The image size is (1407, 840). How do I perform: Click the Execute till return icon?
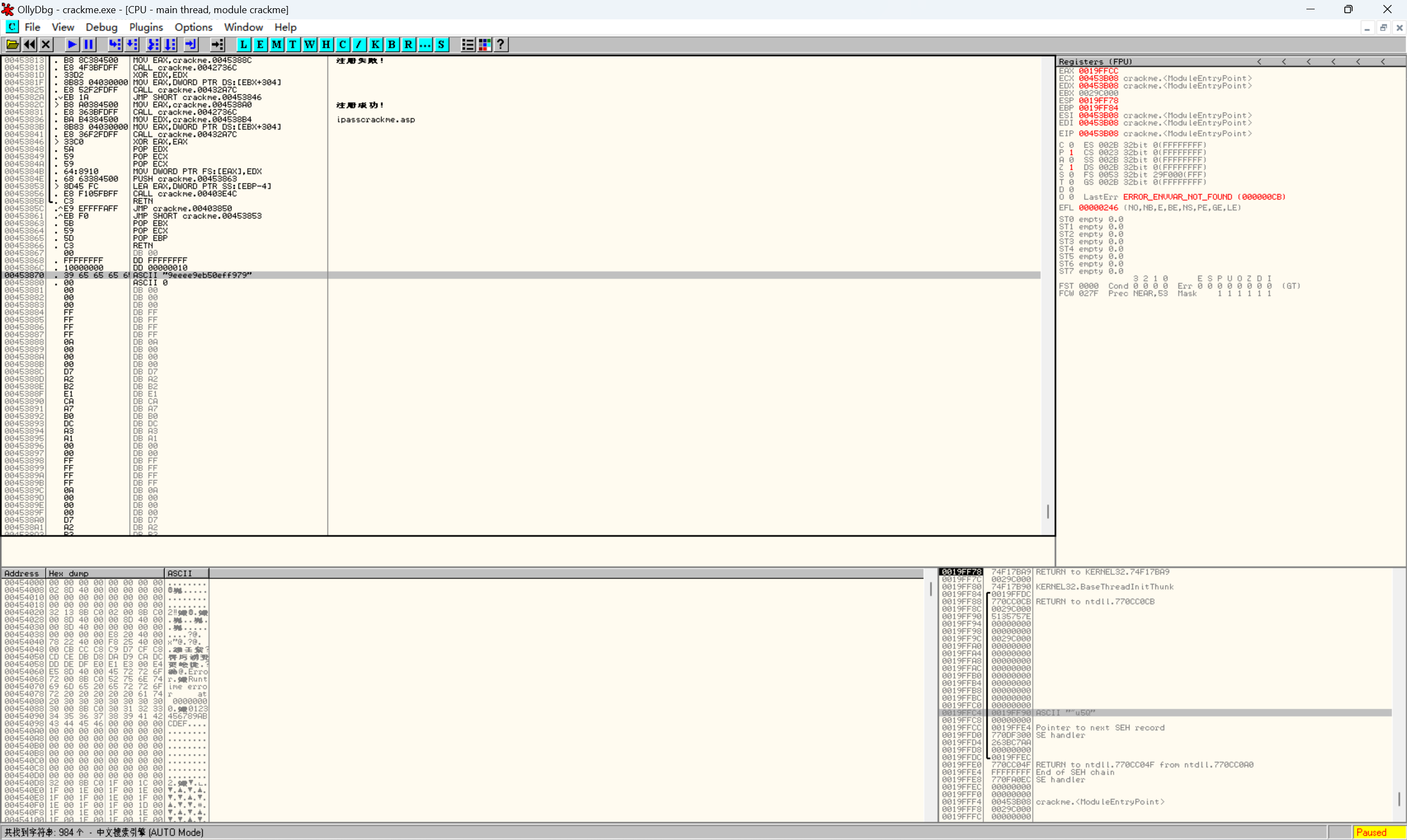click(191, 44)
